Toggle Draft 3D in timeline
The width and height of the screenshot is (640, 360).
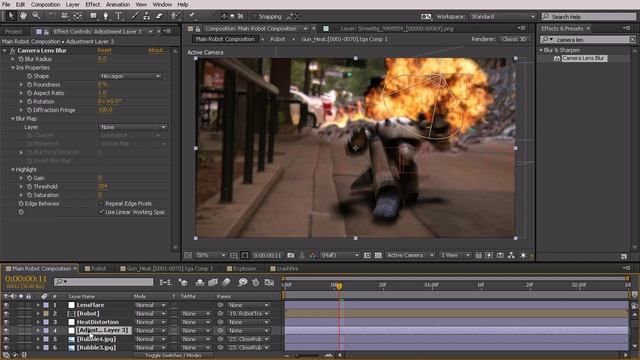pos(182,282)
